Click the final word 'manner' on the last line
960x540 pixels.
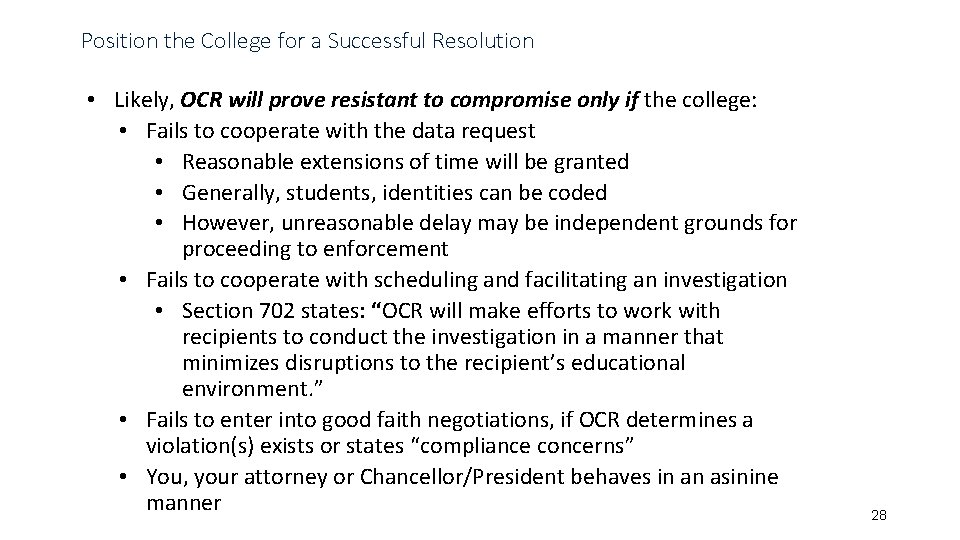[x=183, y=503]
